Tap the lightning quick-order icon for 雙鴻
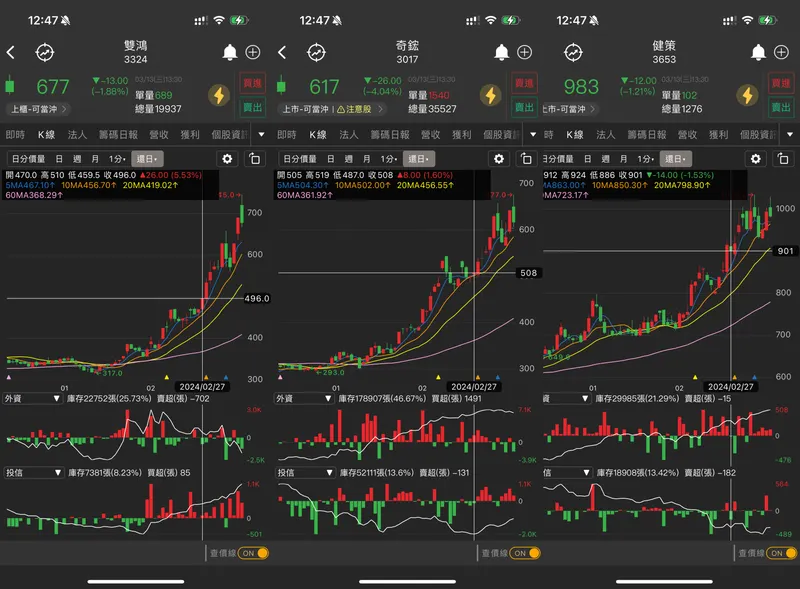This screenshot has height=589, width=800. point(219,95)
